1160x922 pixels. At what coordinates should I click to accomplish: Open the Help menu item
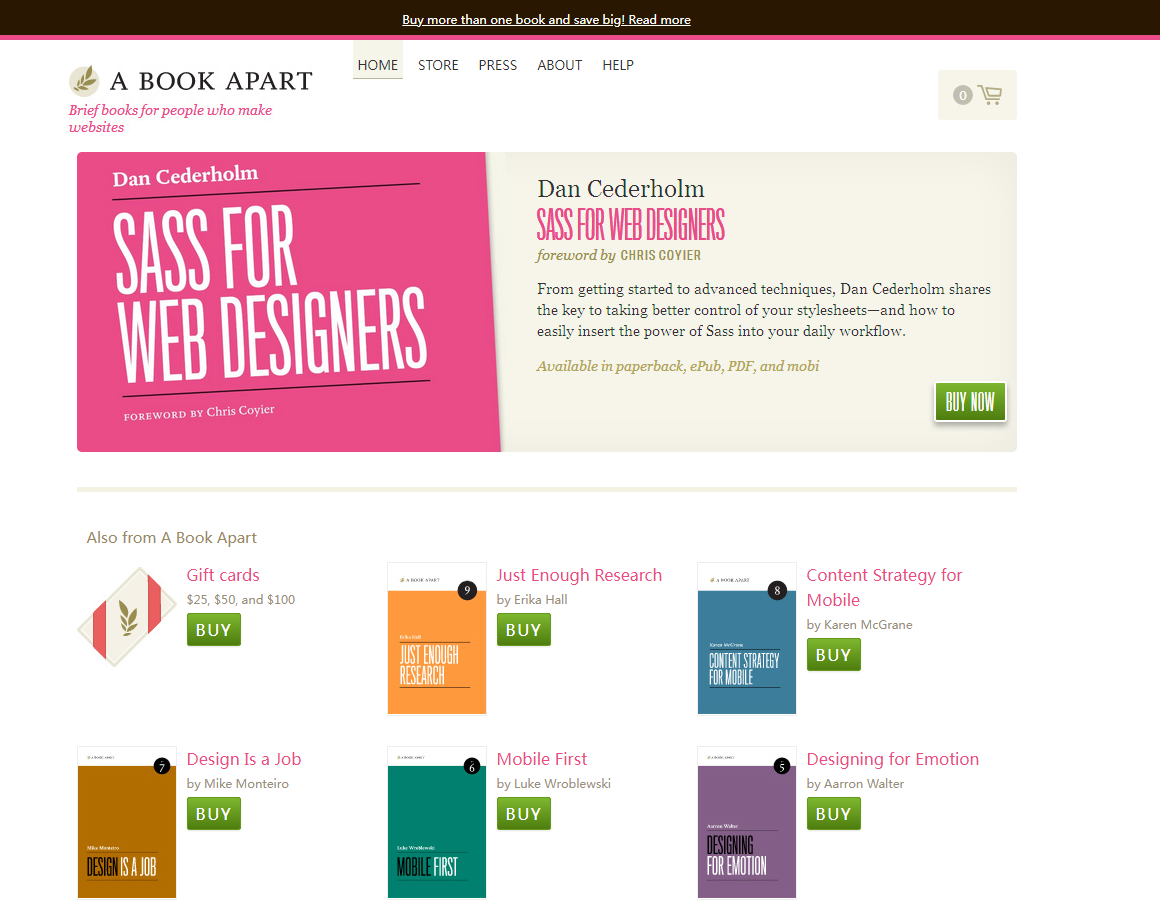618,65
